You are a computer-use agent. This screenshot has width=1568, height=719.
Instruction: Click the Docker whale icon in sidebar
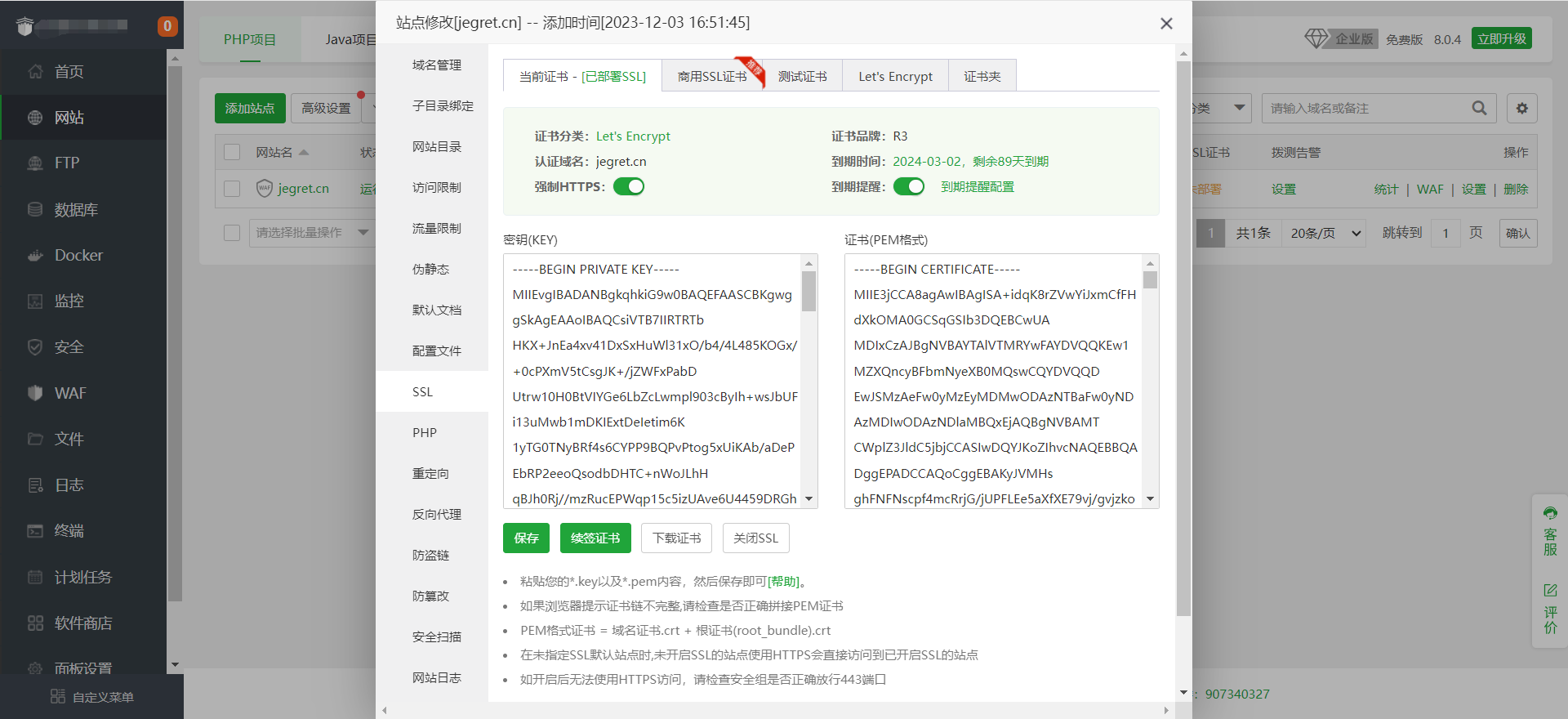pos(35,256)
